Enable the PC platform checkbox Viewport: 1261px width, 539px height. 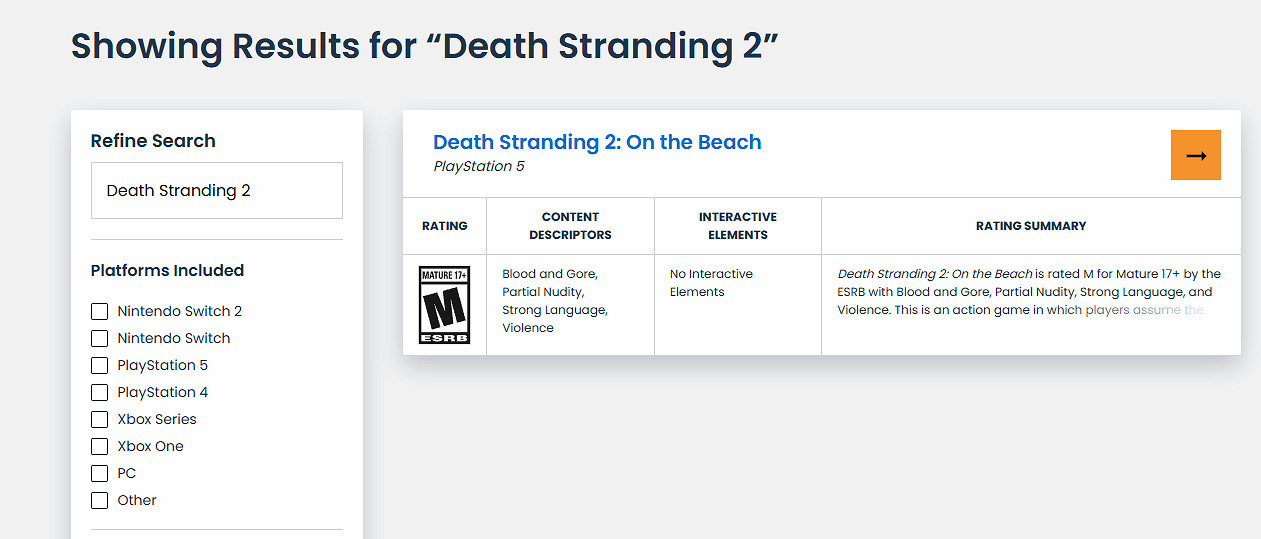[x=99, y=473]
